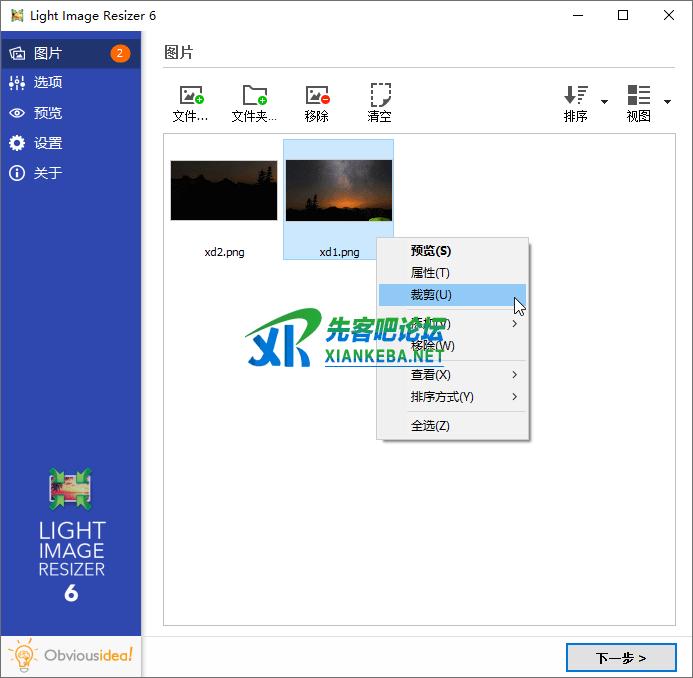Click the Next (下一步 >) button
693x678 pixels.
pyautogui.click(x=620, y=657)
